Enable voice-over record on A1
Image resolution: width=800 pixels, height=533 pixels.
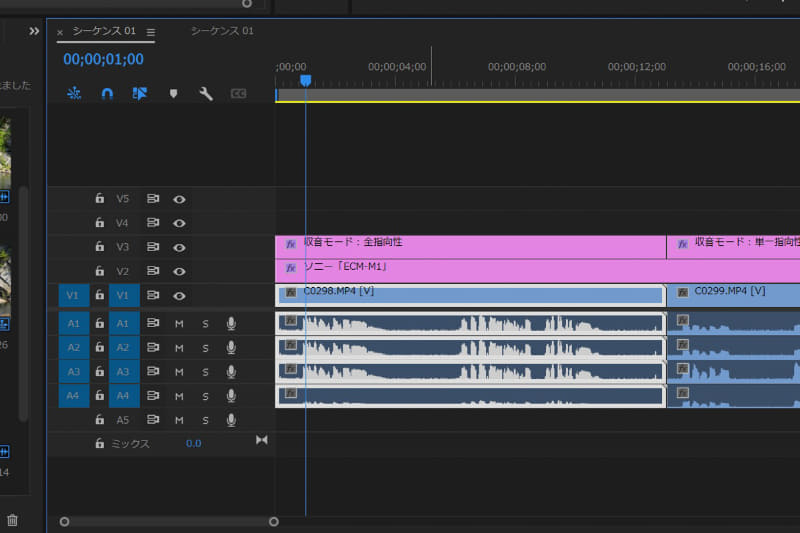(x=231, y=323)
